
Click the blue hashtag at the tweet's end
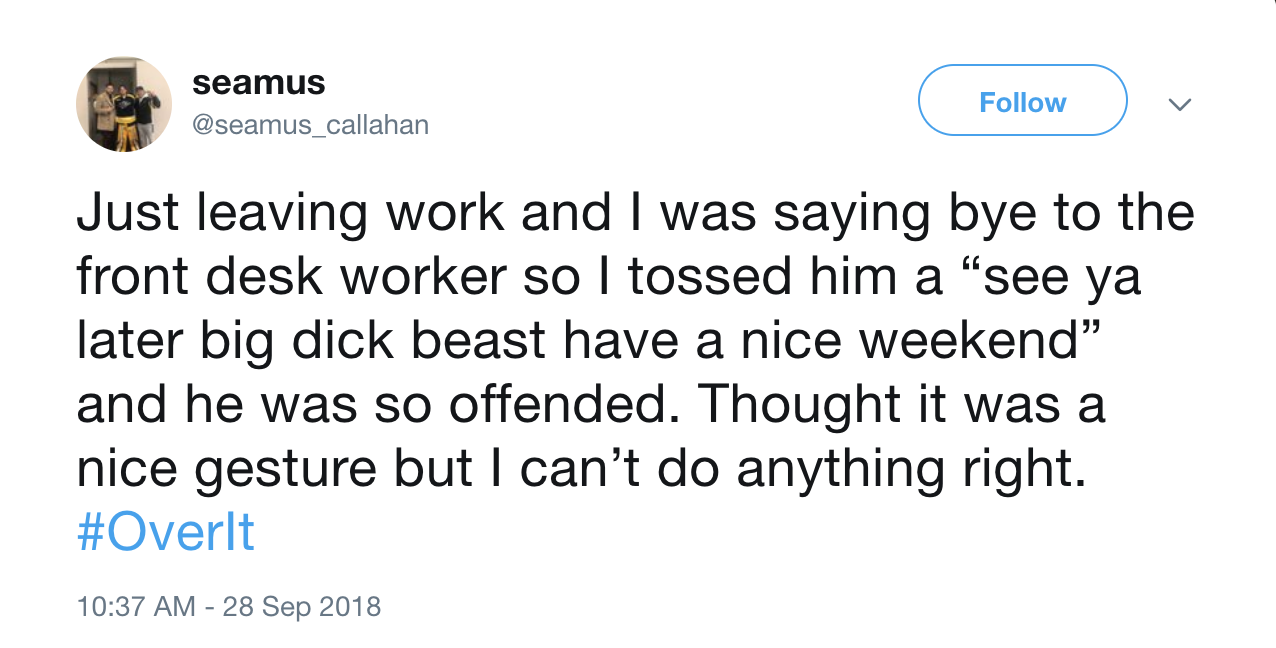[x=165, y=533]
